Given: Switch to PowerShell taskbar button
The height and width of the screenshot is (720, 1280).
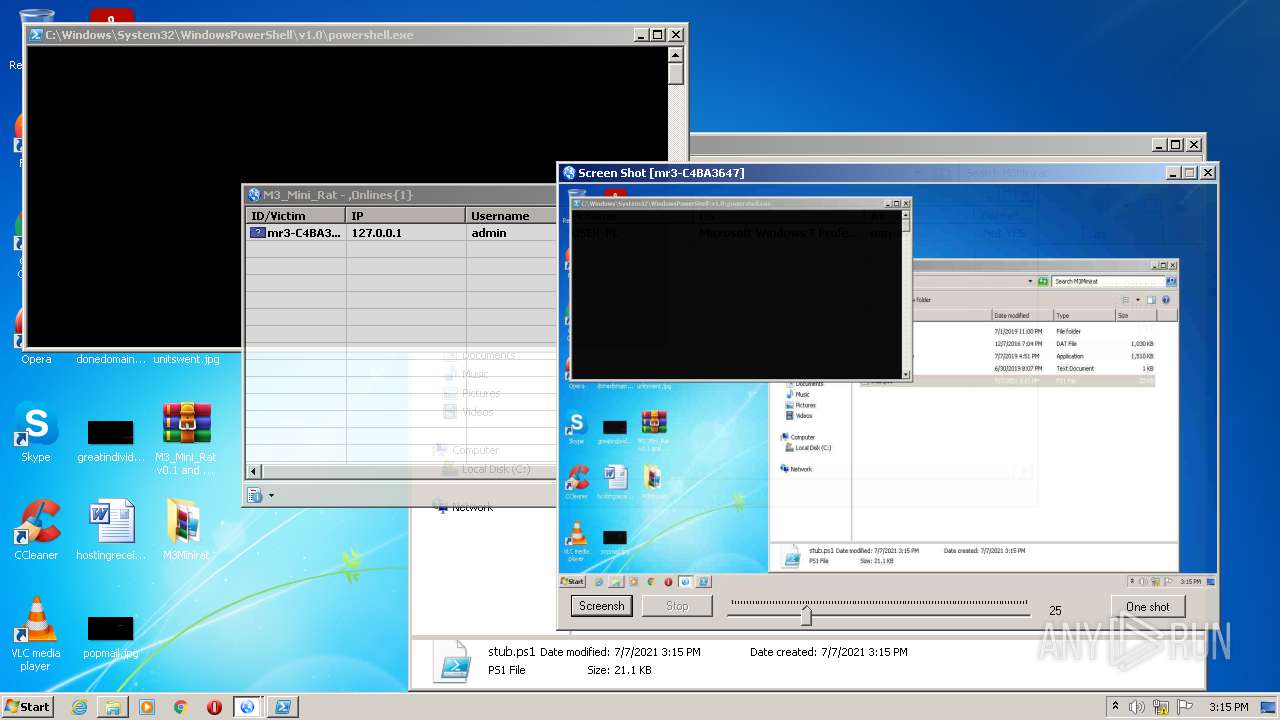Looking at the screenshot, I should pos(283,707).
